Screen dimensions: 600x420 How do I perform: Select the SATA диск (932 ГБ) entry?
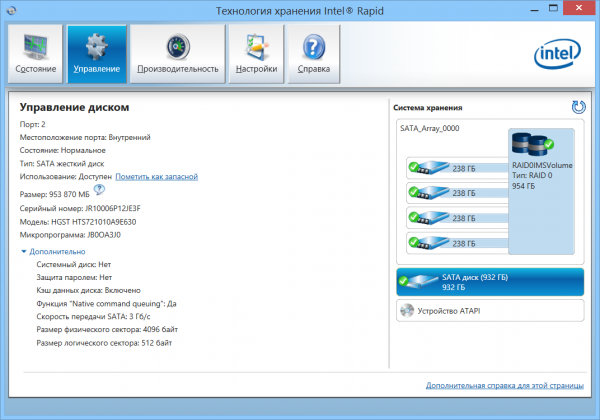click(490, 282)
